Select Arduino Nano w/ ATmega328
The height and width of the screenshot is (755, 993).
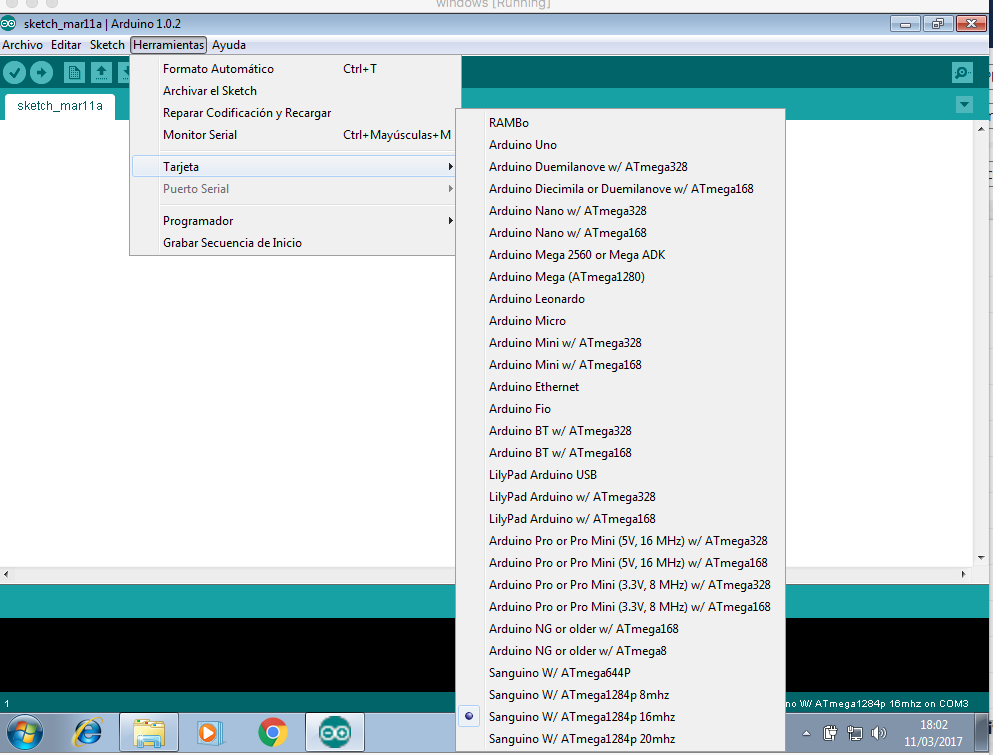pos(621,211)
